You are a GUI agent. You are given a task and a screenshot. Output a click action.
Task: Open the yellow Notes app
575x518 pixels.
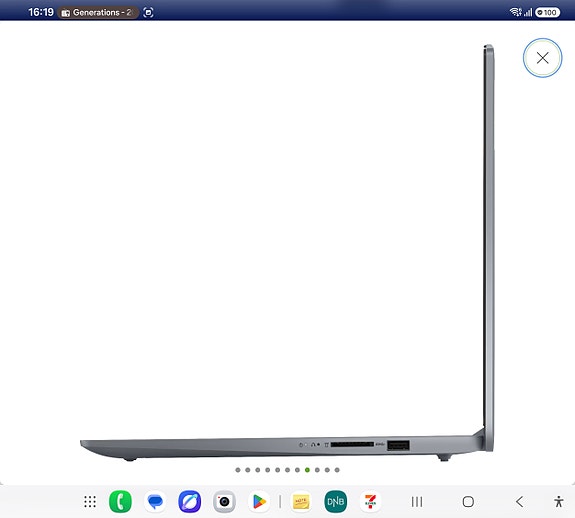tap(301, 502)
